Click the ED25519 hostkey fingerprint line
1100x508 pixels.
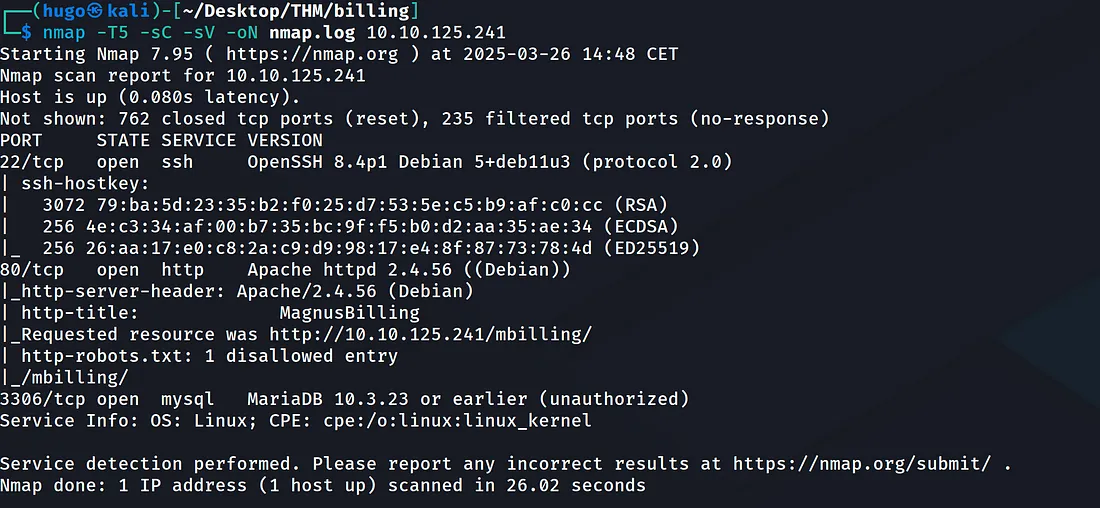coord(350,248)
